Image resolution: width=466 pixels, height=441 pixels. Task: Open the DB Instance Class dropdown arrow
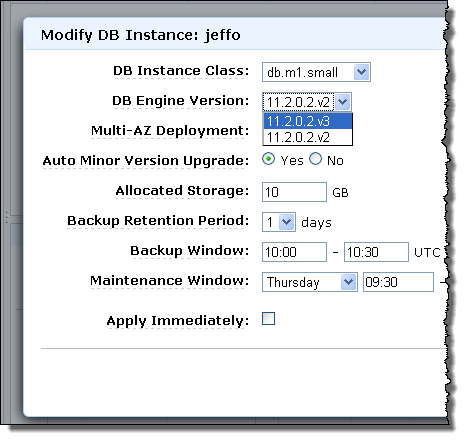point(362,72)
